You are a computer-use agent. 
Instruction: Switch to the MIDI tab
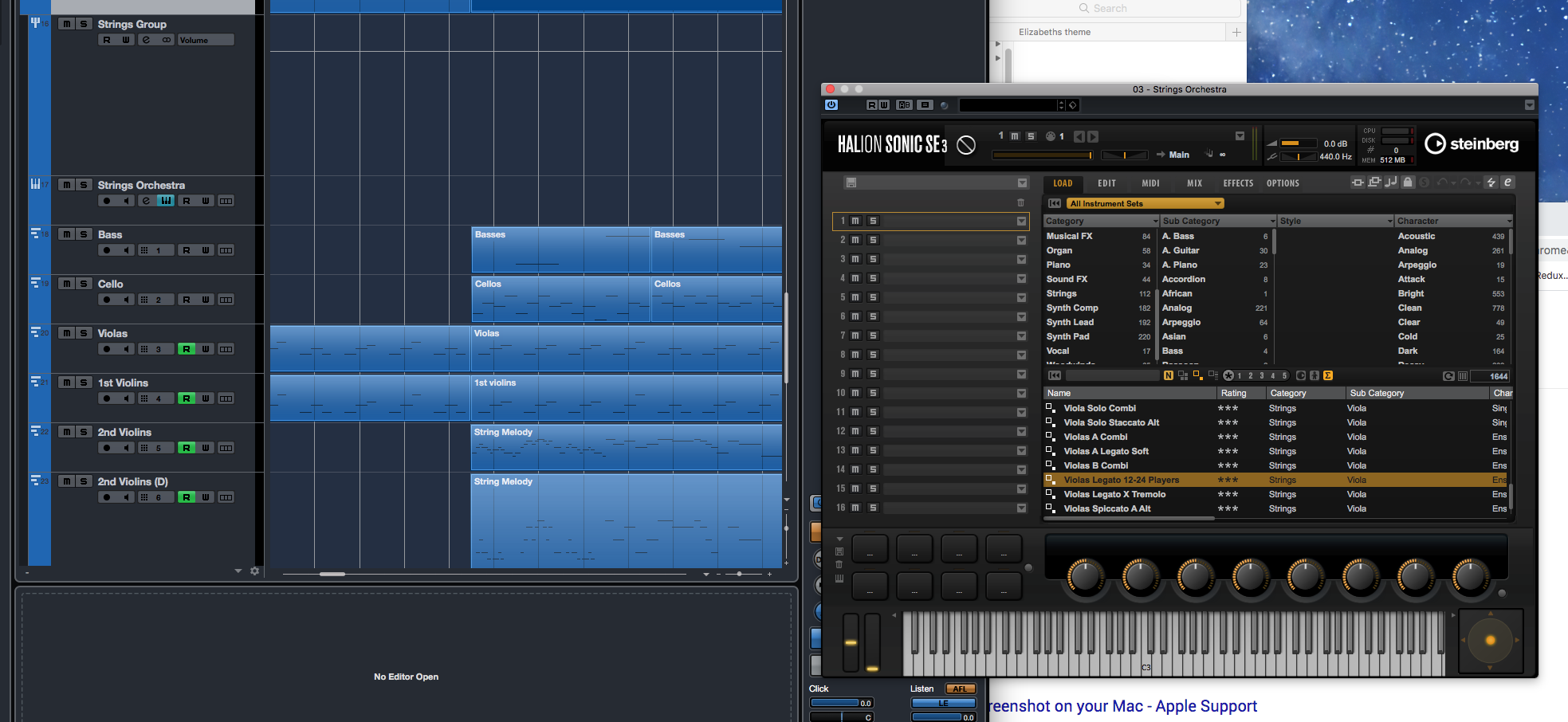[1150, 183]
